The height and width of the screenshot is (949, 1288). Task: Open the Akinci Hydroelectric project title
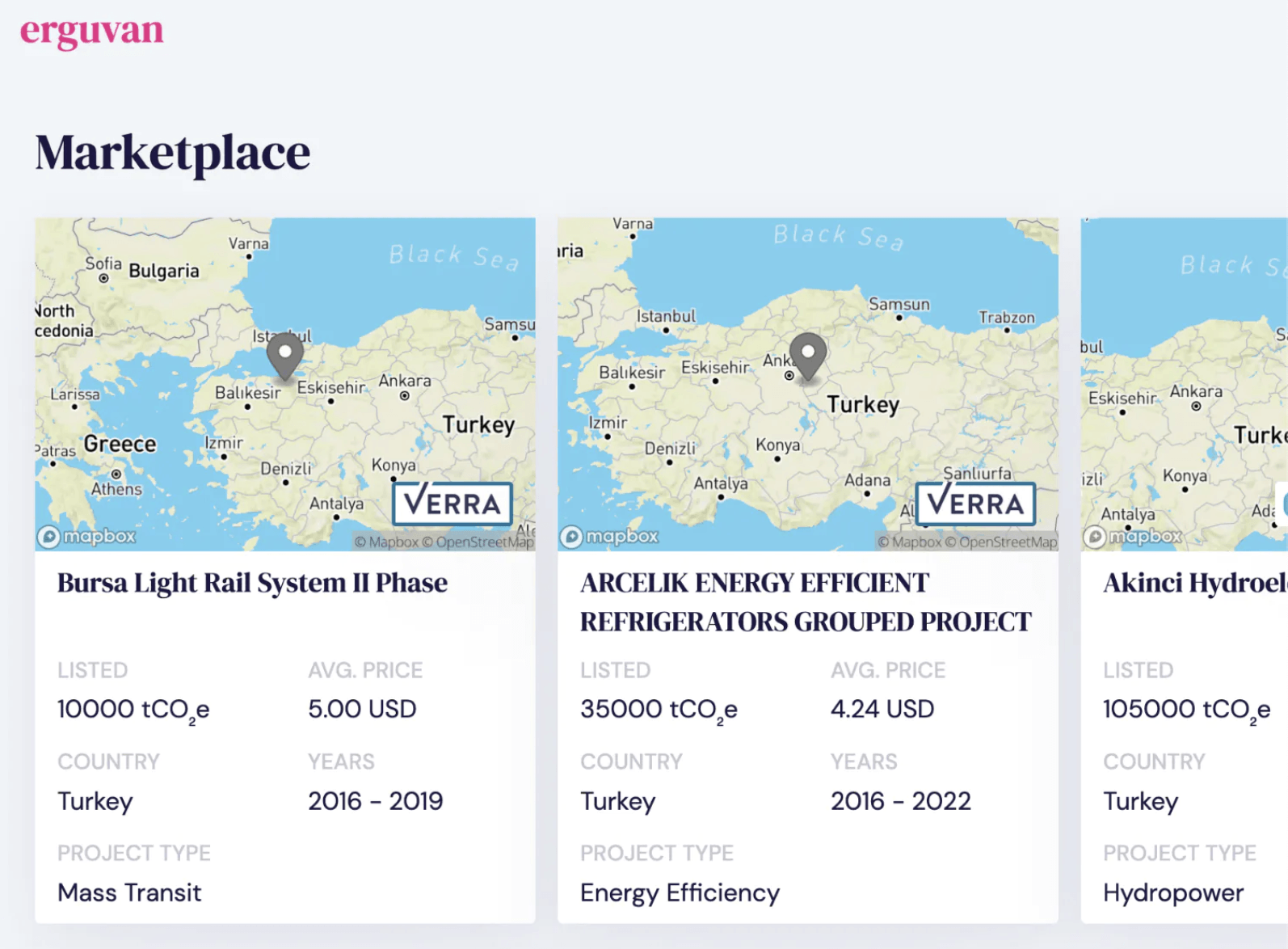pyautogui.click(x=1196, y=583)
